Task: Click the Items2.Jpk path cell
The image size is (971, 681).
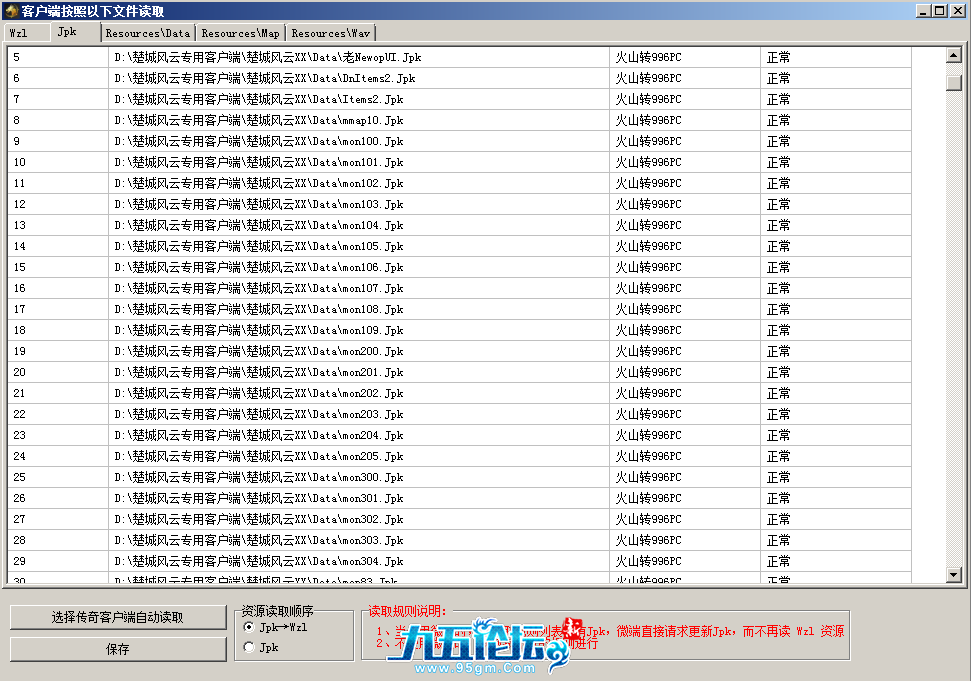Action: (258, 99)
